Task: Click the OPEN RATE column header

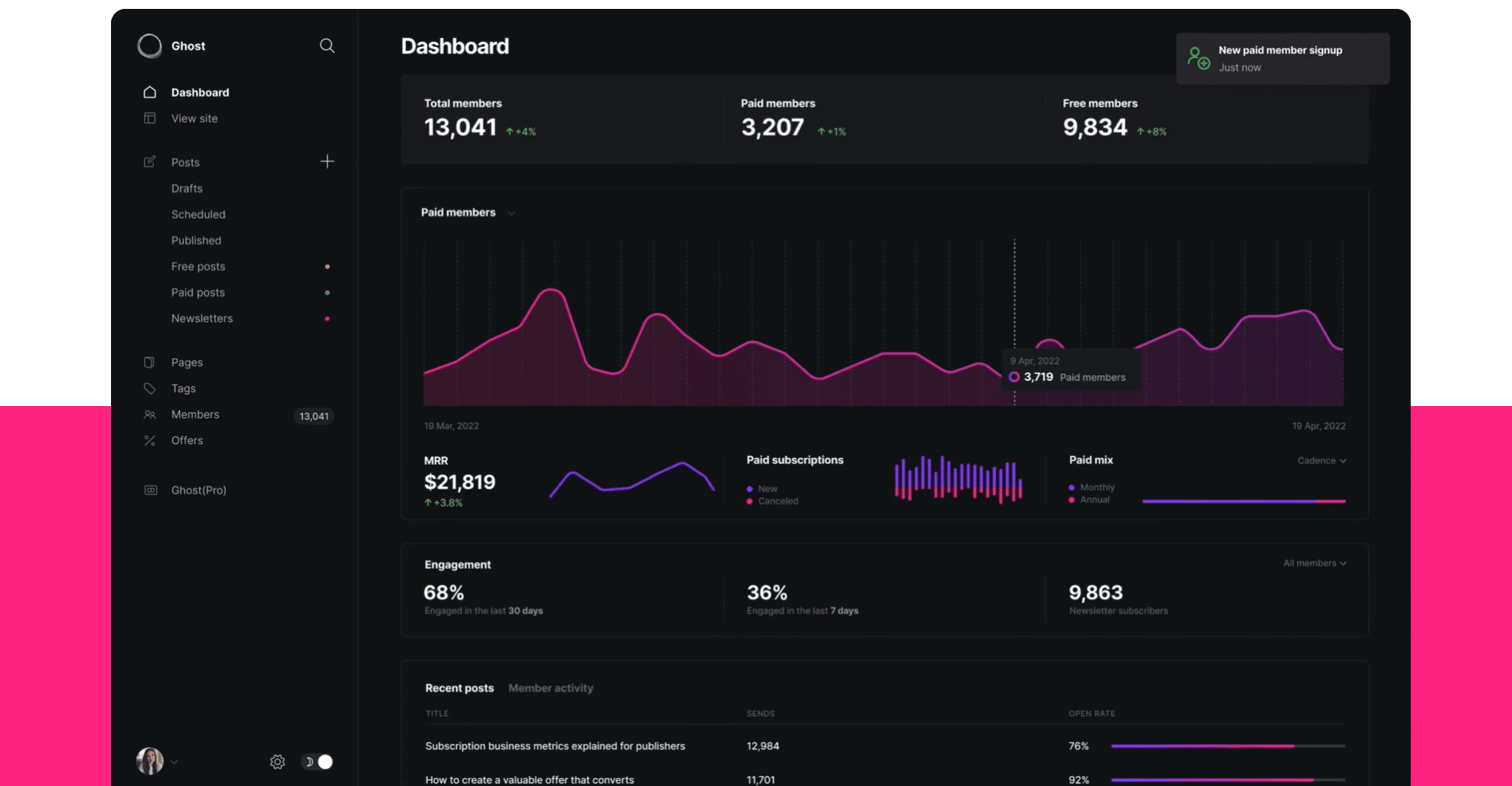Action: 1091,714
